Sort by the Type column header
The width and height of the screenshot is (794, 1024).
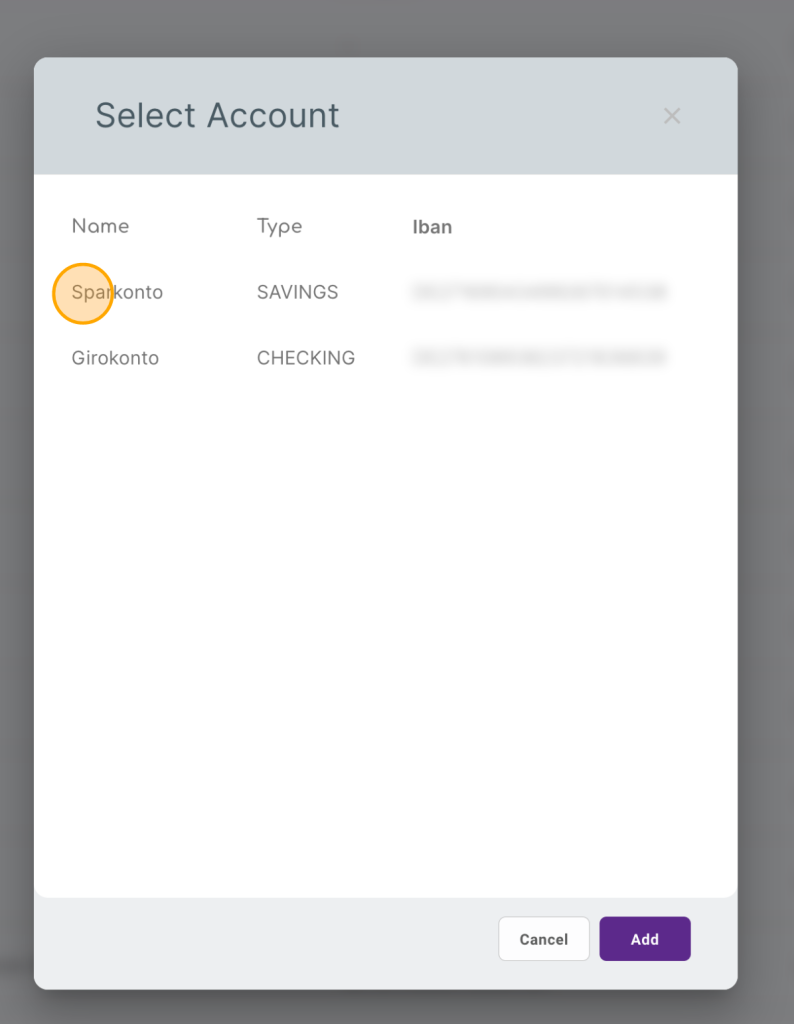[x=279, y=226]
